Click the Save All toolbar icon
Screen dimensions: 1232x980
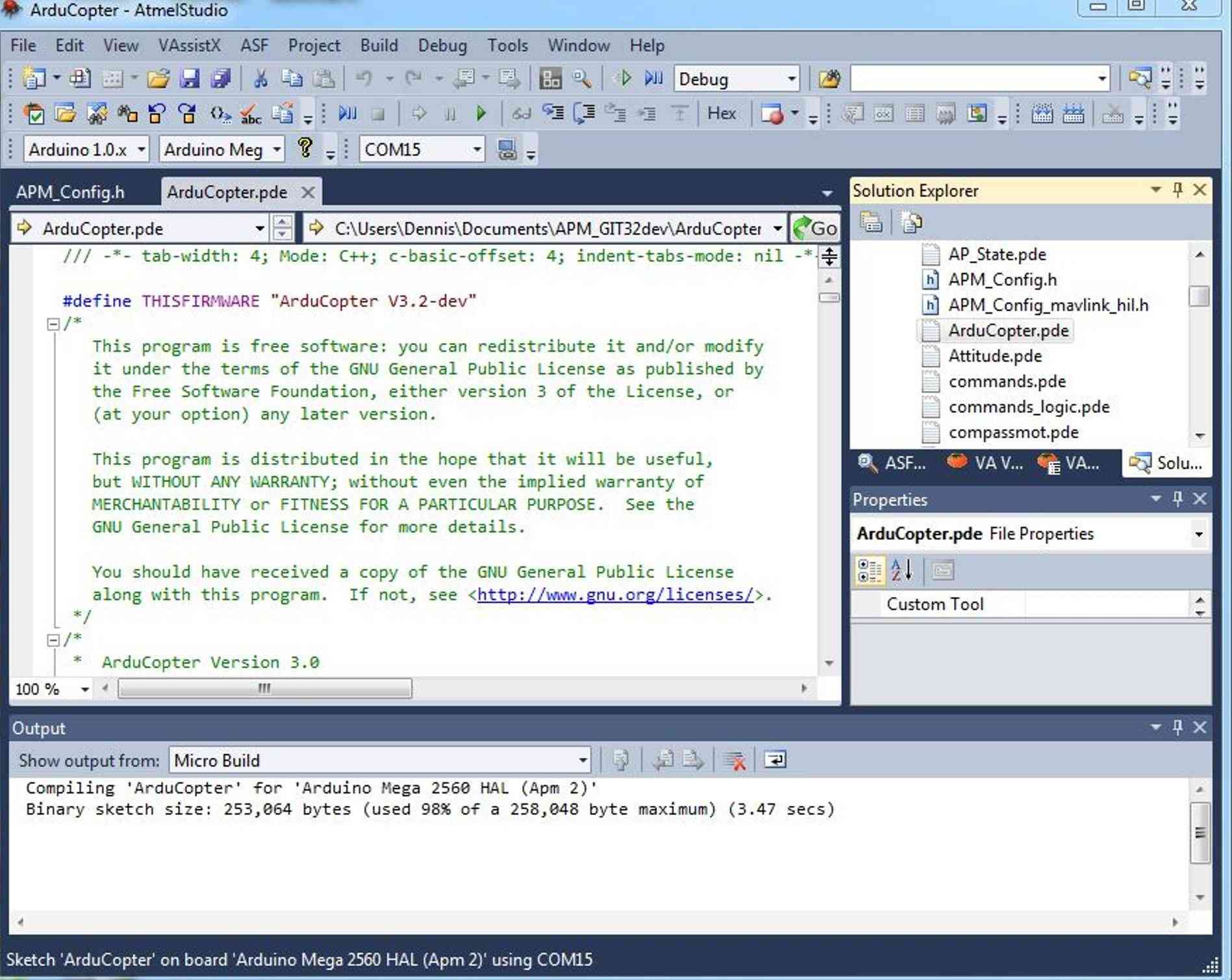[221, 78]
